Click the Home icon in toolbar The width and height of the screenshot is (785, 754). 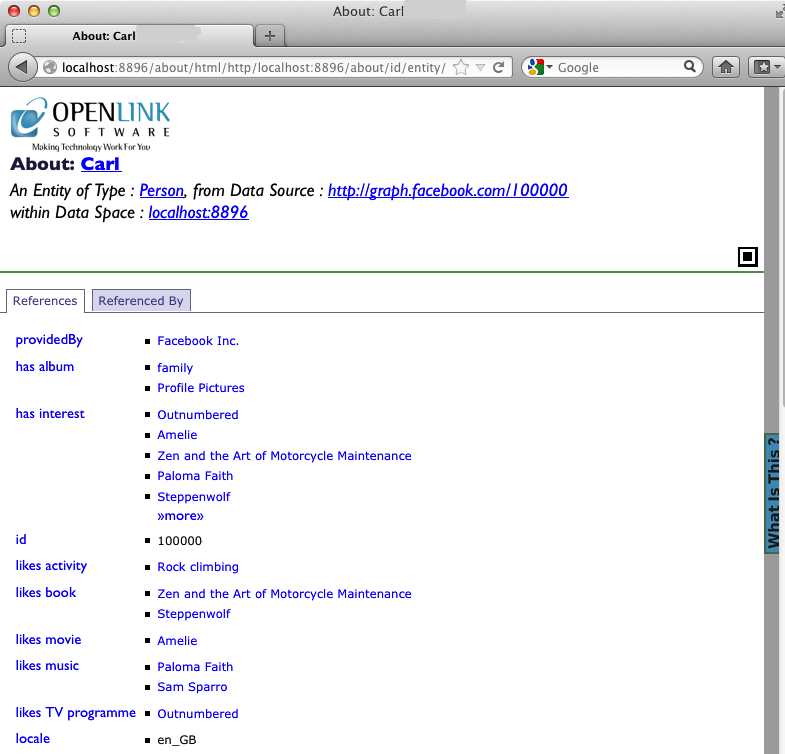coord(727,67)
